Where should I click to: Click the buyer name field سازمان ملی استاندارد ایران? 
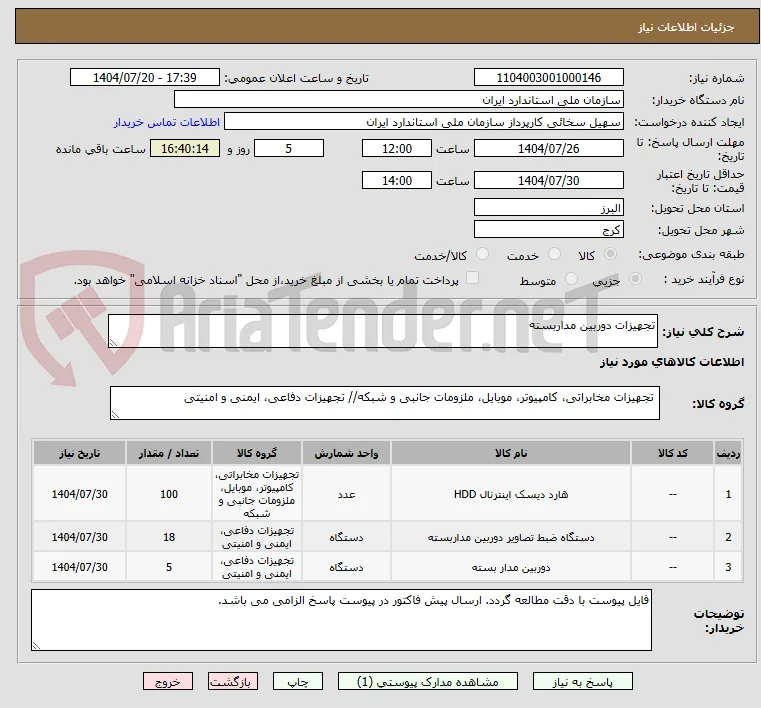(398, 100)
